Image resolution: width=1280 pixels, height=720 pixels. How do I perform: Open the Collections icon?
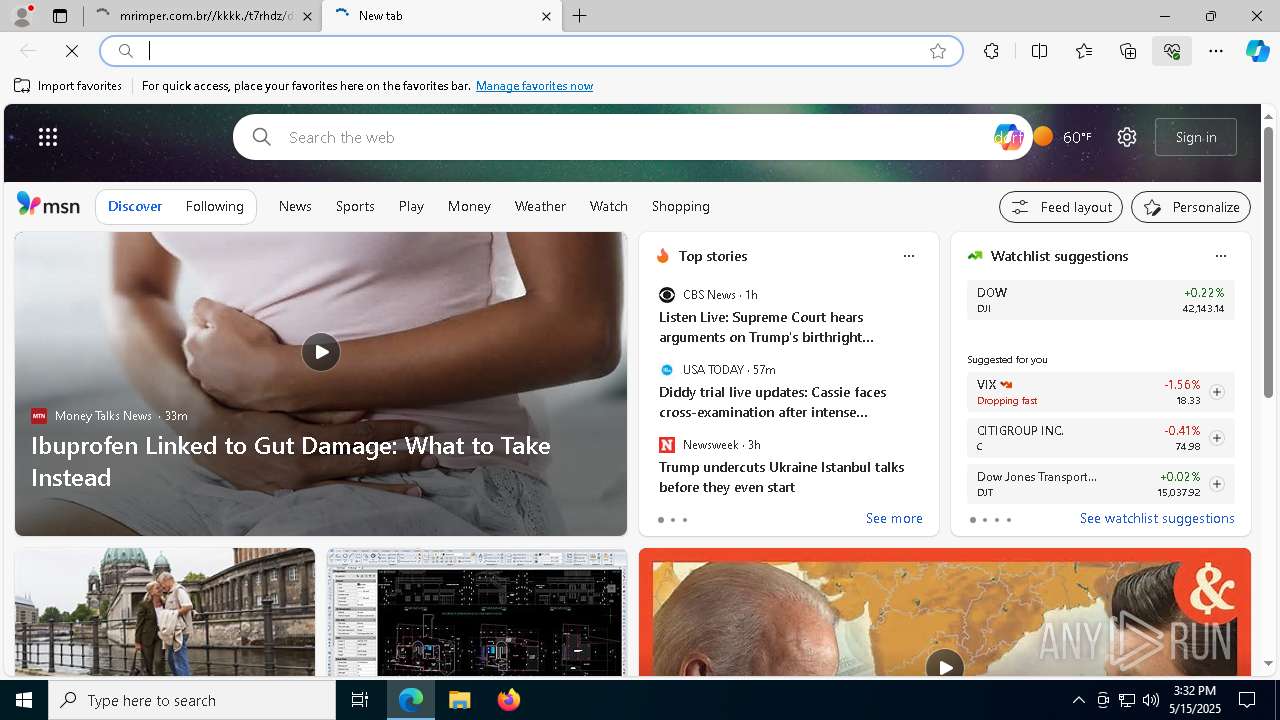pos(1128,51)
